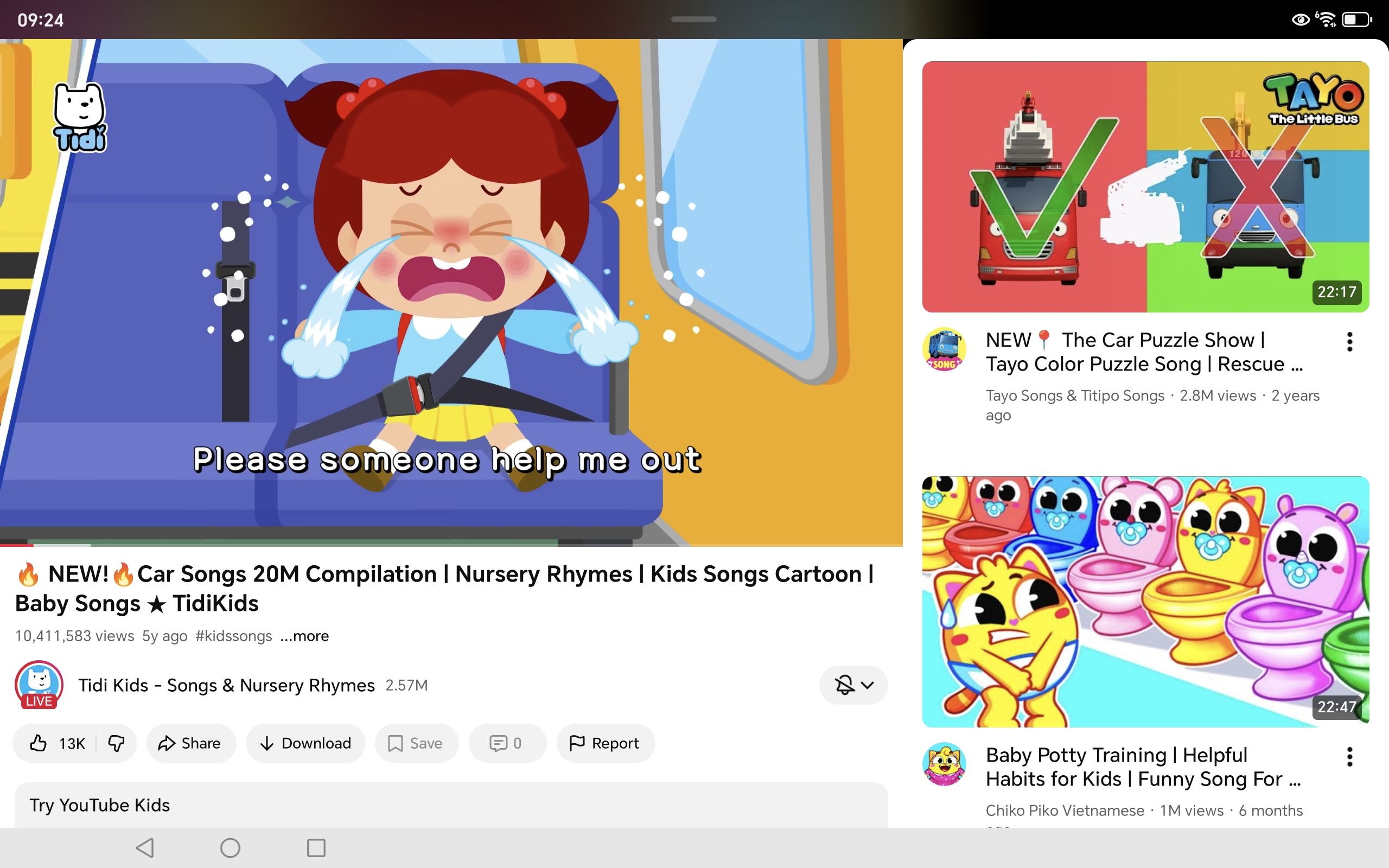The width and height of the screenshot is (1389, 868).
Task: Expand description via '...more'
Action: click(x=304, y=636)
